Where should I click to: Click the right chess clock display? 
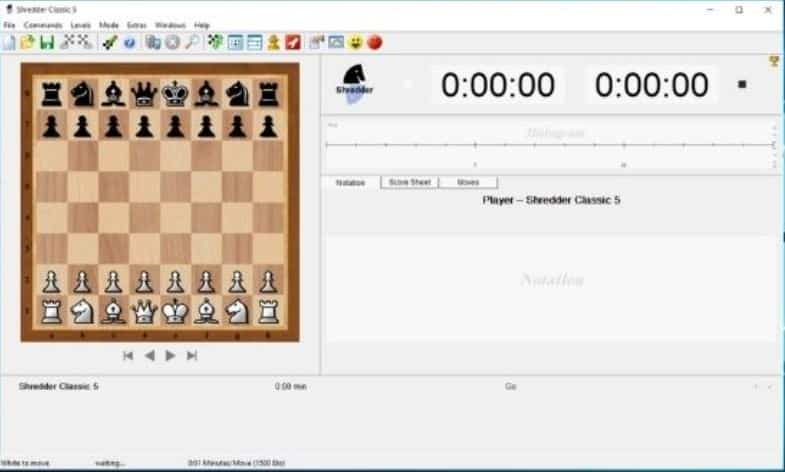(651, 85)
